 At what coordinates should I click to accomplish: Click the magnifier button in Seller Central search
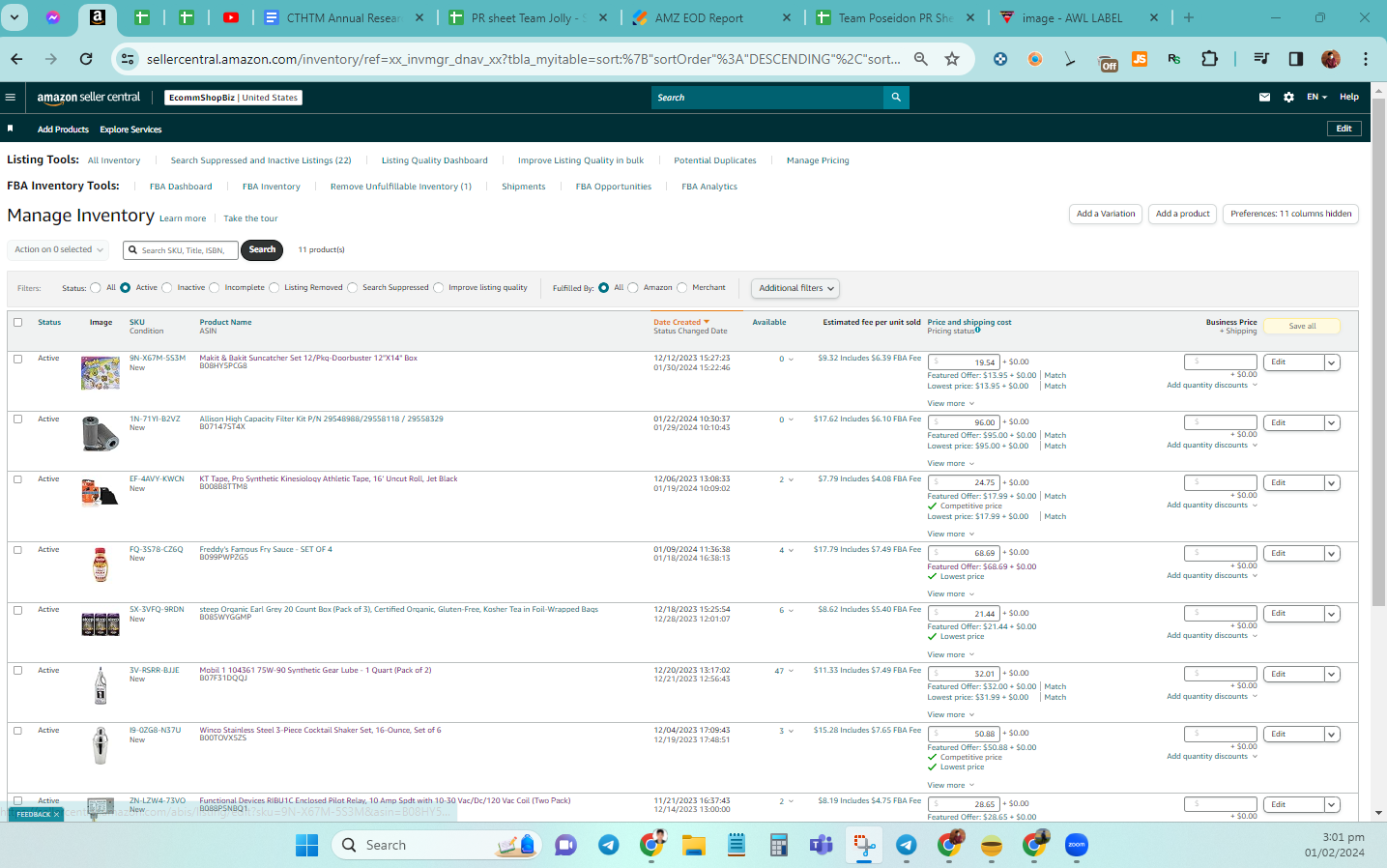(896, 97)
